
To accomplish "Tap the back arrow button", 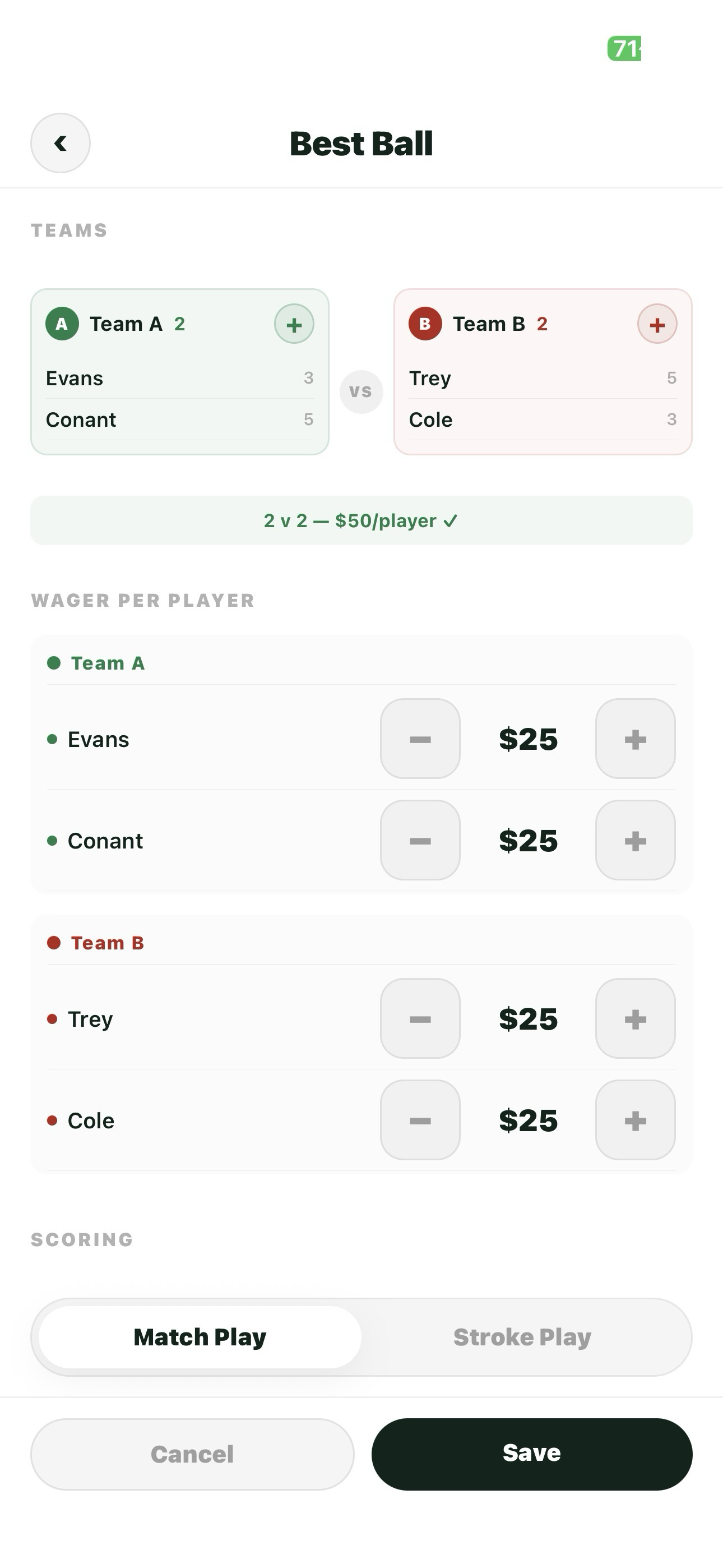I will (x=61, y=143).
